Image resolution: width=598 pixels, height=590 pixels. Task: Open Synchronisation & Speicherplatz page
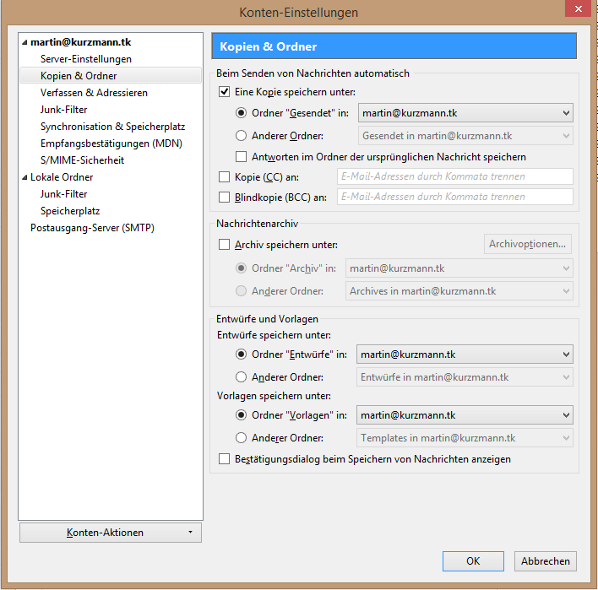click(113, 127)
